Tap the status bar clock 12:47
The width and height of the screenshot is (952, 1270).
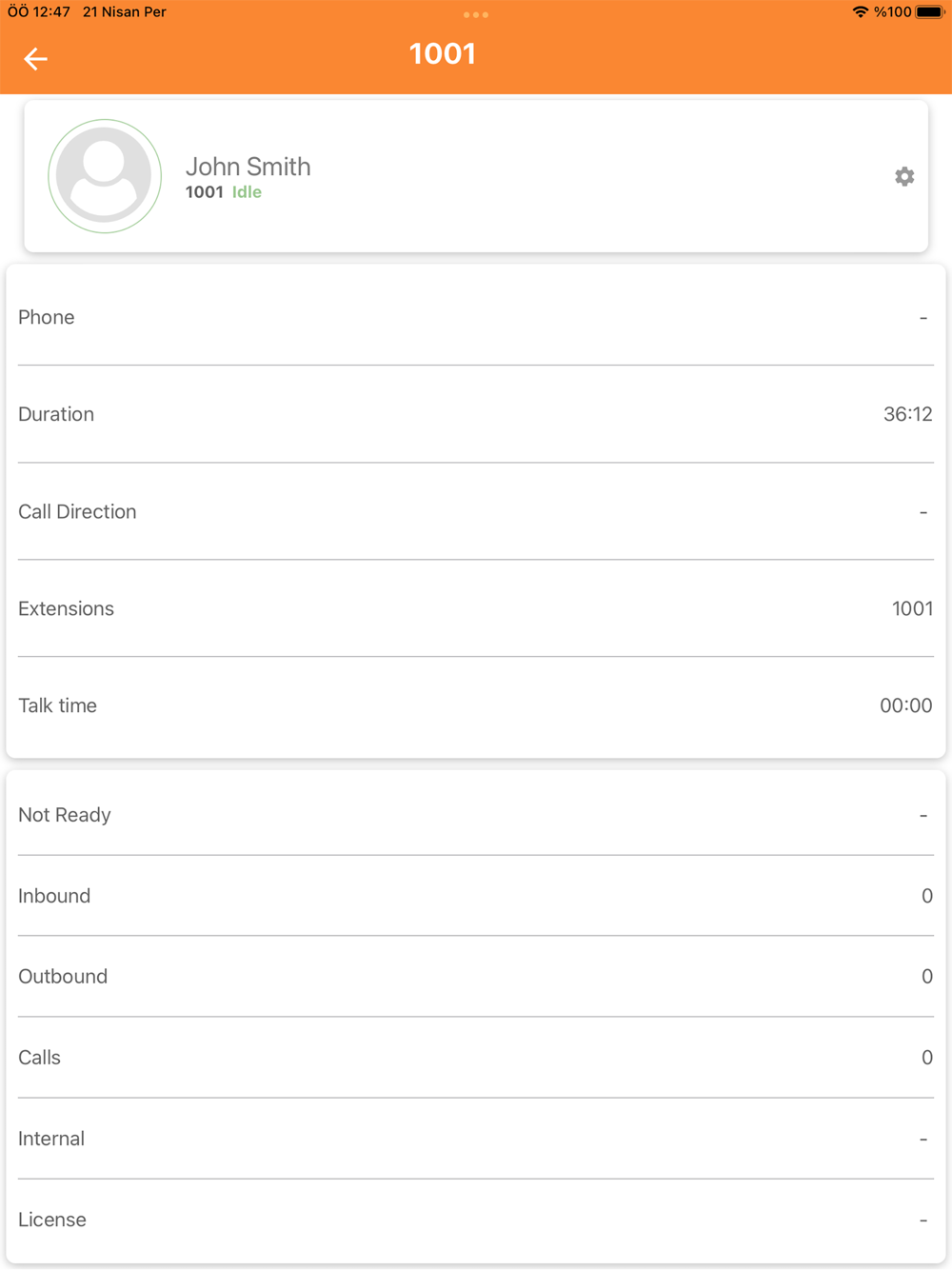click(x=39, y=12)
